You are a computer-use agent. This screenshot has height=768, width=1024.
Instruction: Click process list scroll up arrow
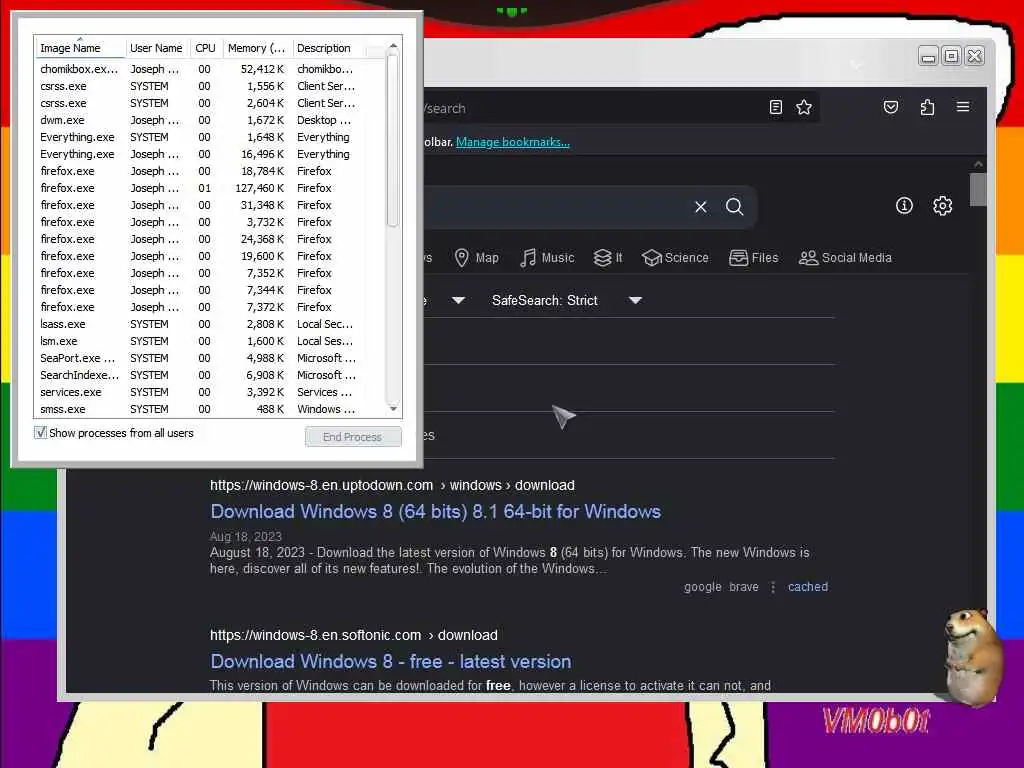[x=393, y=47]
